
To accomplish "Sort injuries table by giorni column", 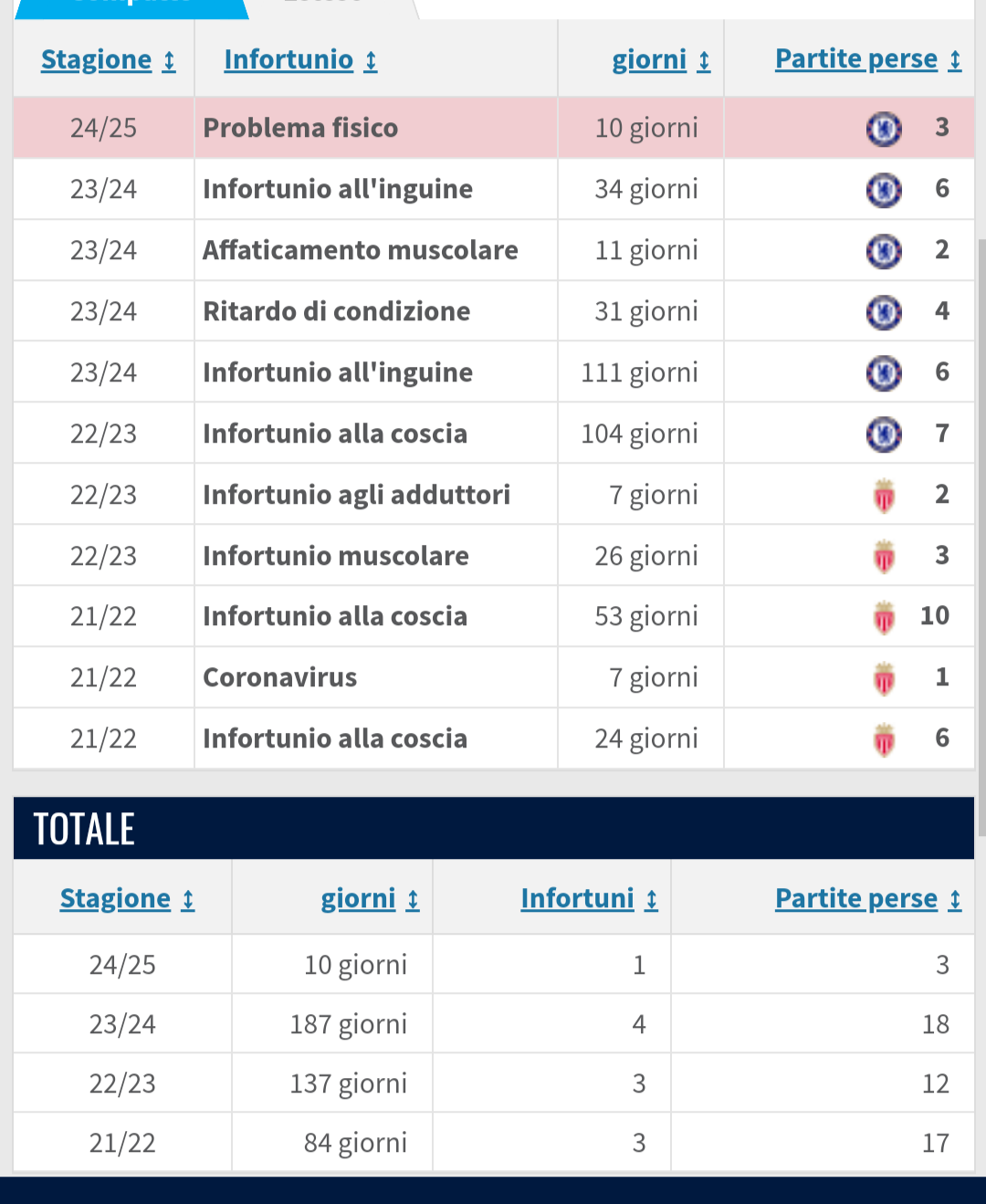I will click(x=661, y=60).
